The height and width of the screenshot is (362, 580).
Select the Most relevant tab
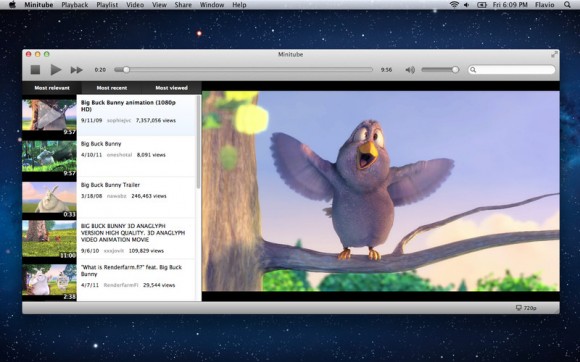pyautogui.click(x=52, y=88)
